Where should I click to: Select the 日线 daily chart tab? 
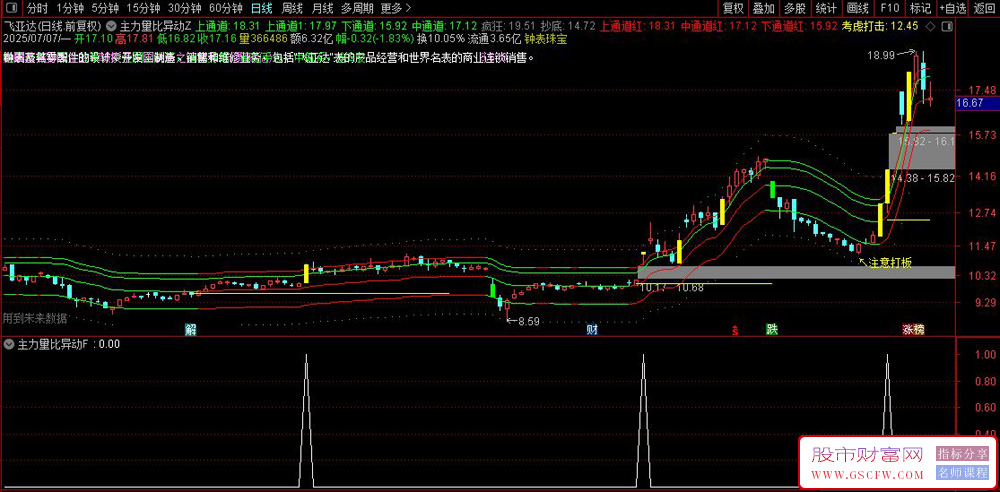click(x=261, y=8)
